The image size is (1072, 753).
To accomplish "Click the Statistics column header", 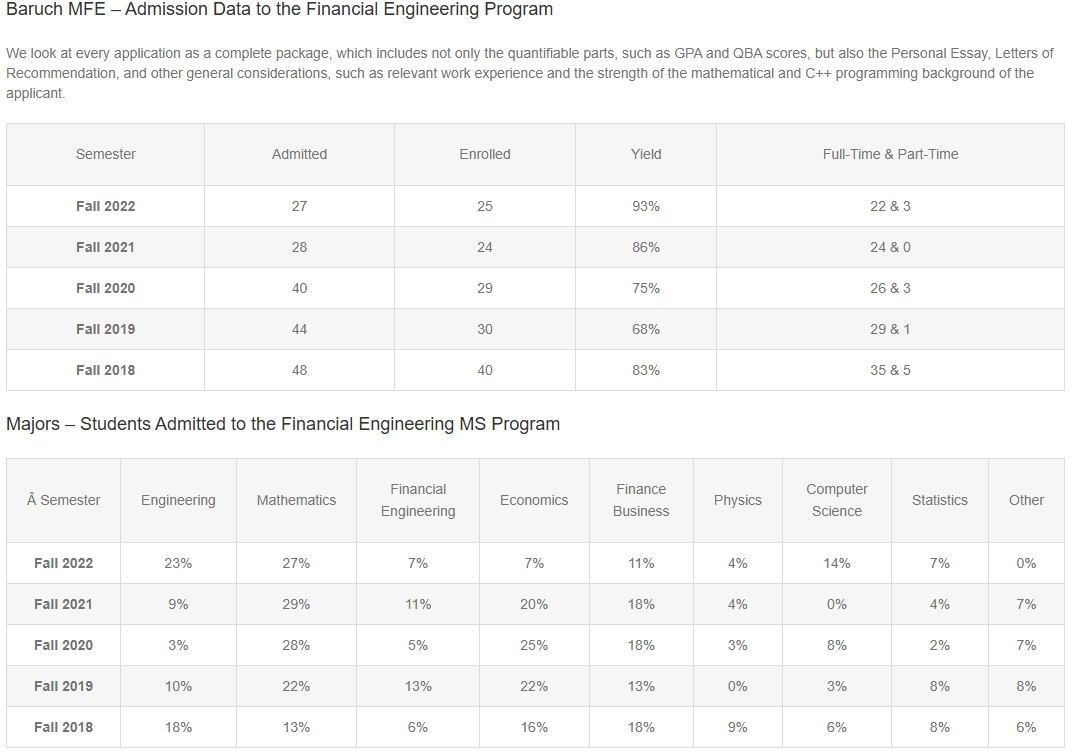I will tap(939, 500).
